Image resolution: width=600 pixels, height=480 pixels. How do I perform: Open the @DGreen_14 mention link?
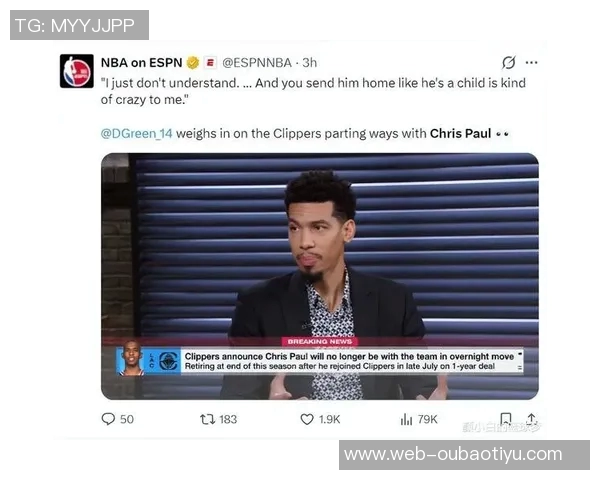click(137, 134)
